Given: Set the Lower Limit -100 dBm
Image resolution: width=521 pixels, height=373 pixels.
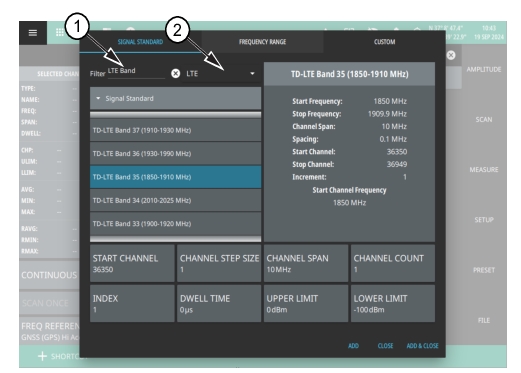Looking at the screenshot, I should (x=393, y=303).
